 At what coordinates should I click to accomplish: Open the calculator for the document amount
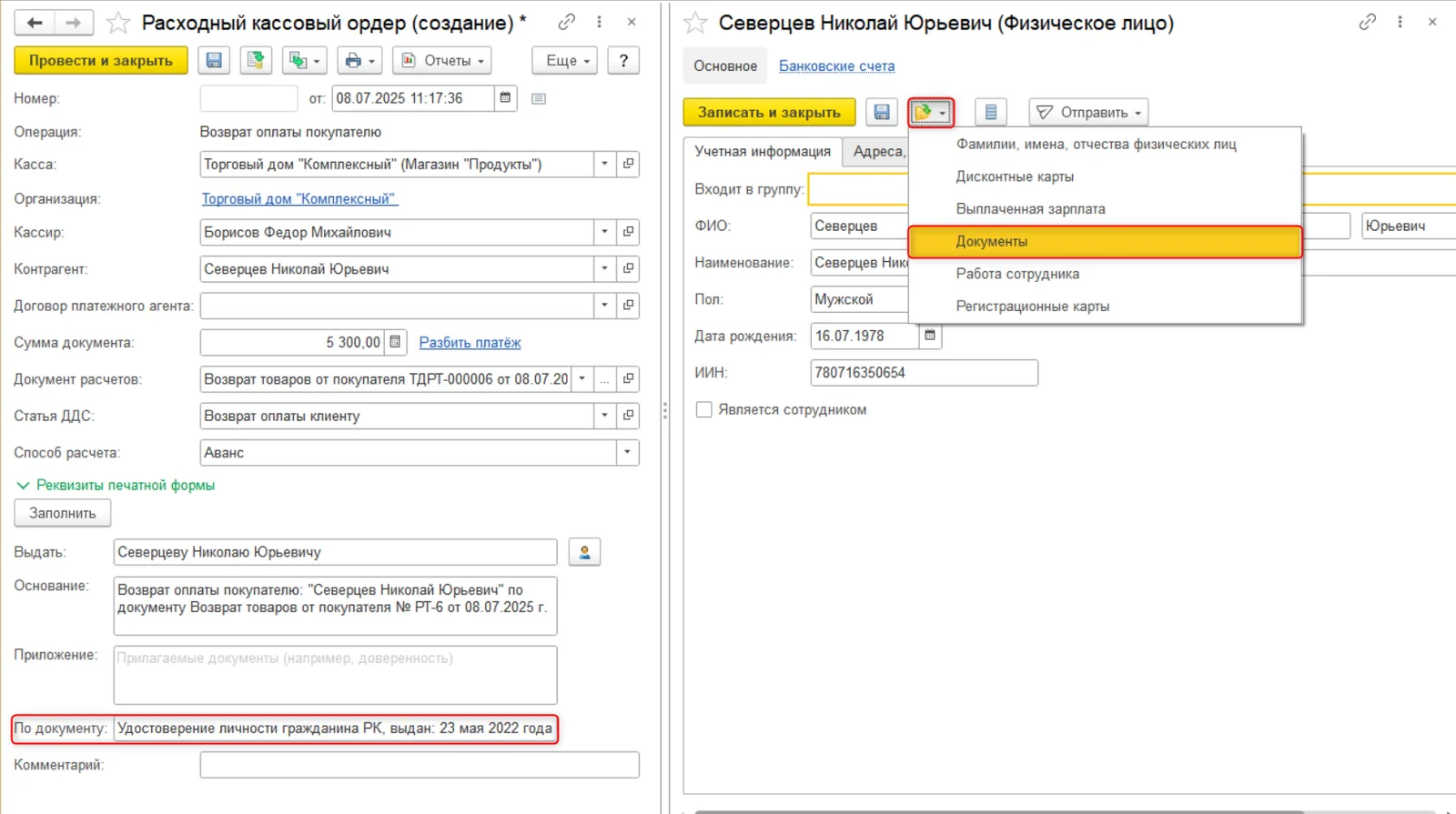395,342
